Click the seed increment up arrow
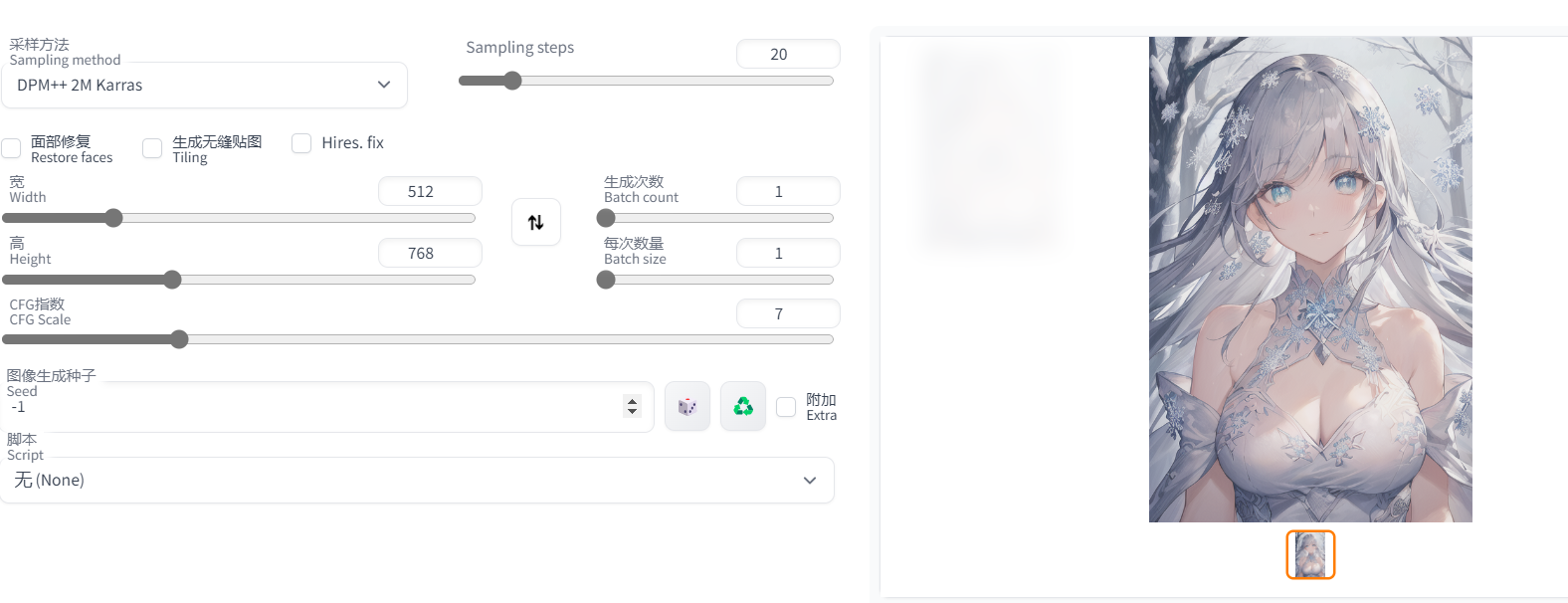This screenshot has width=1568, height=603. click(x=632, y=401)
